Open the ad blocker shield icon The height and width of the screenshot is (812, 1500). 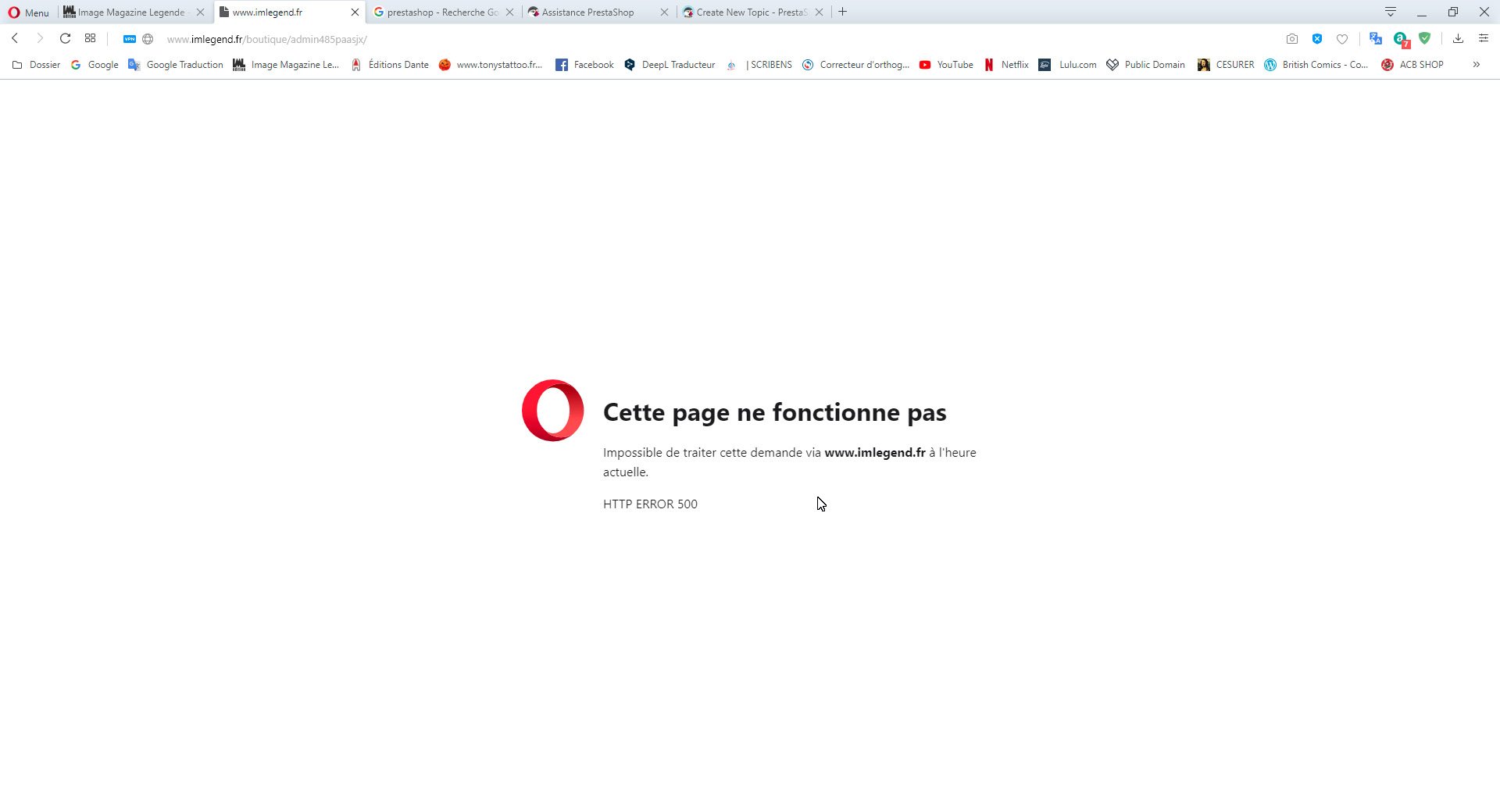tap(1317, 39)
